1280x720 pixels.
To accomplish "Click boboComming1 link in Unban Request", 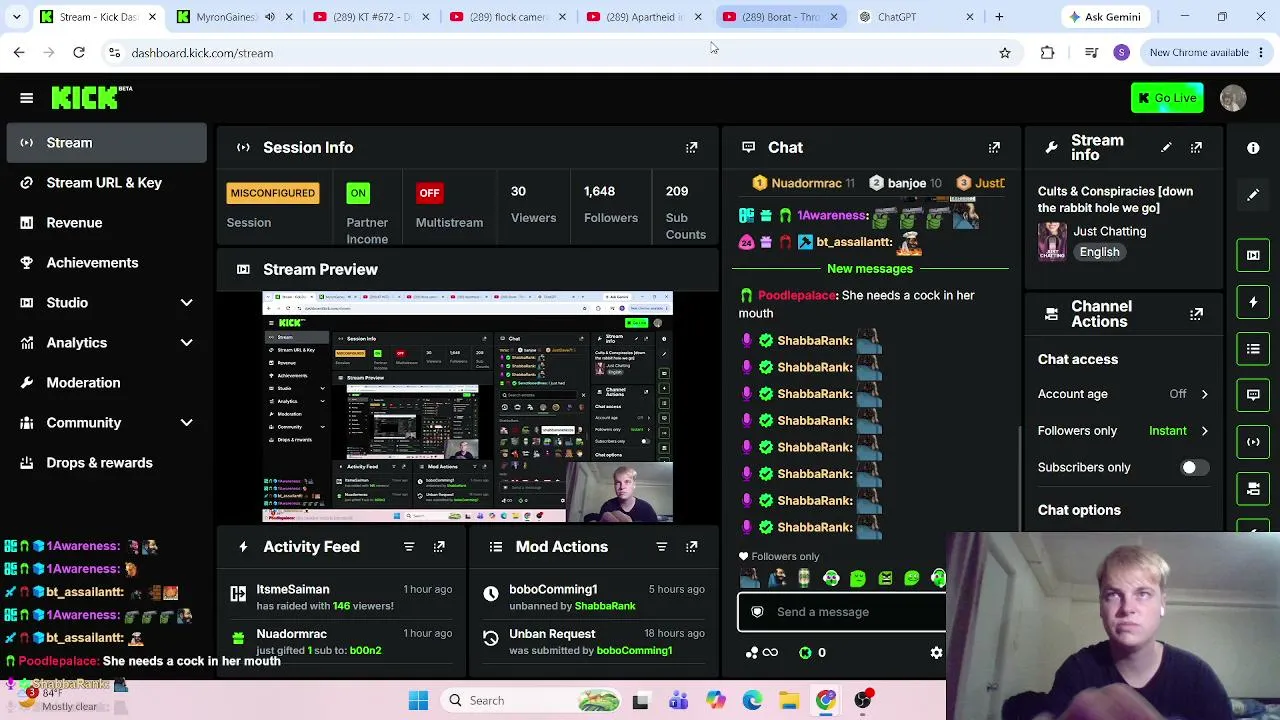I will coord(634,650).
